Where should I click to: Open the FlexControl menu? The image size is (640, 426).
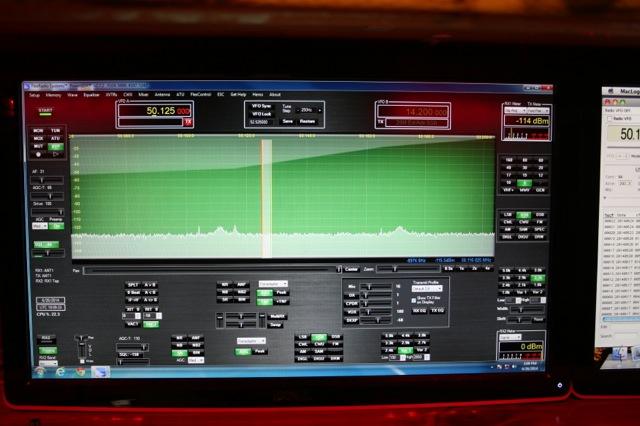tap(200, 95)
